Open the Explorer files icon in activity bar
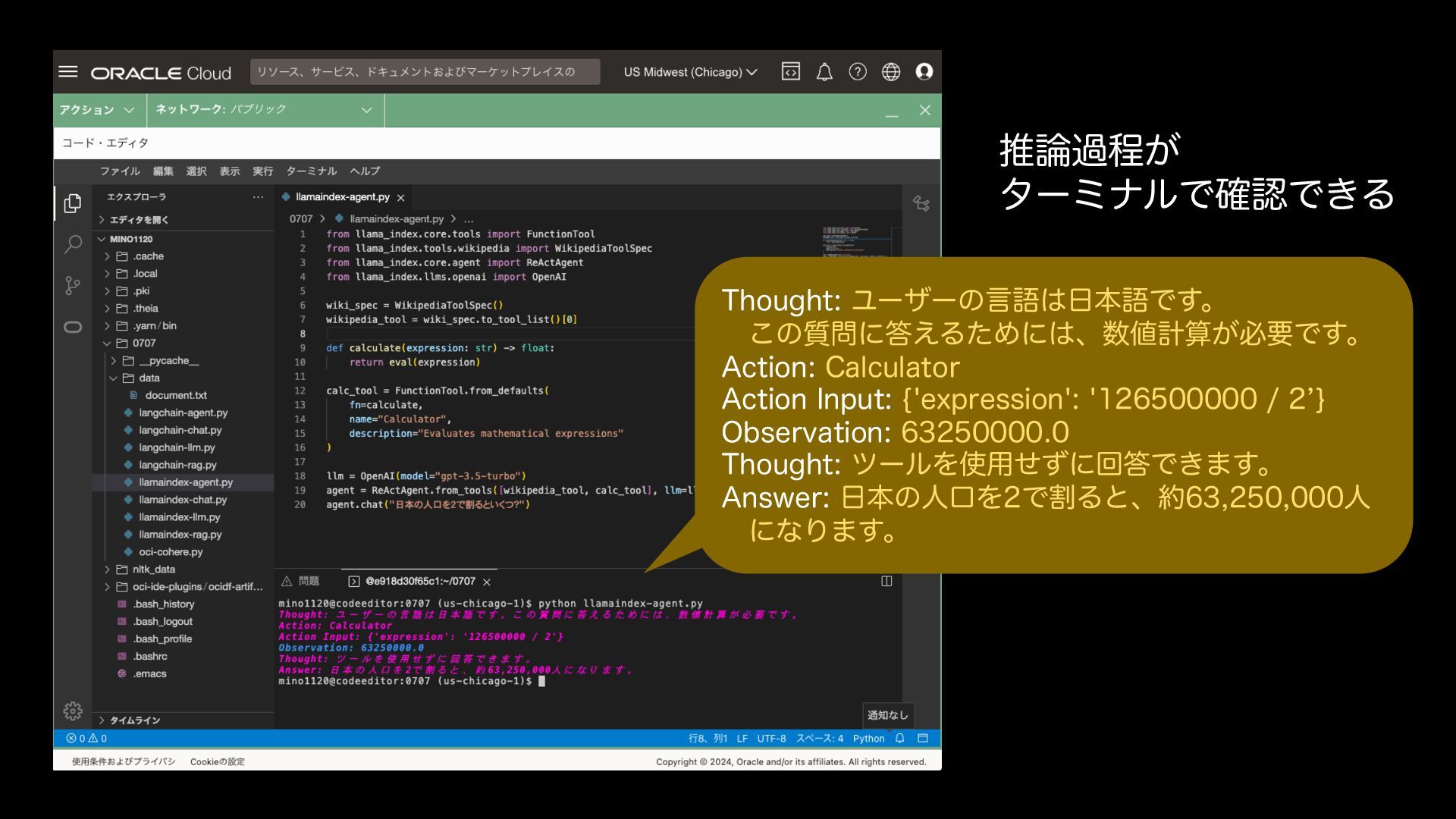Image resolution: width=1456 pixels, height=819 pixels. point(73,203)
